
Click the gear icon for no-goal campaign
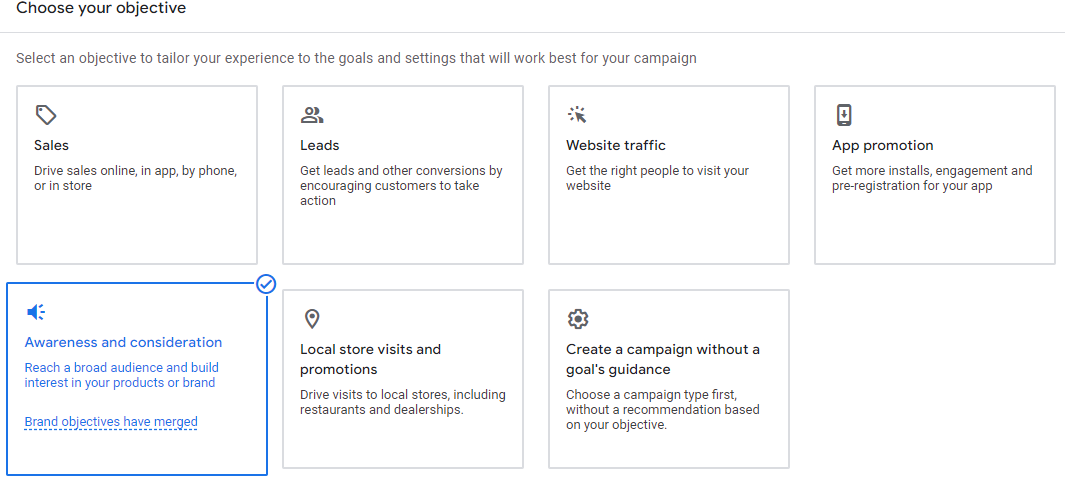click(578, 319)
